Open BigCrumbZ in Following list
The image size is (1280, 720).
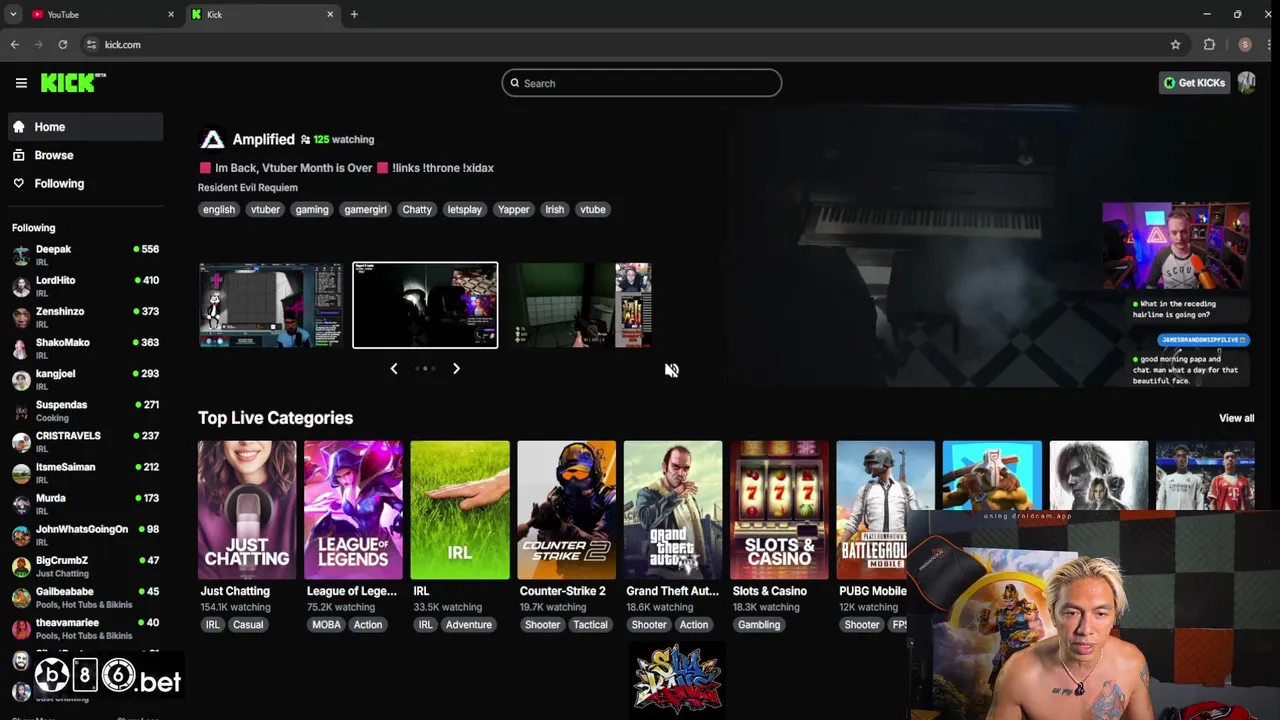pos(85,566)
